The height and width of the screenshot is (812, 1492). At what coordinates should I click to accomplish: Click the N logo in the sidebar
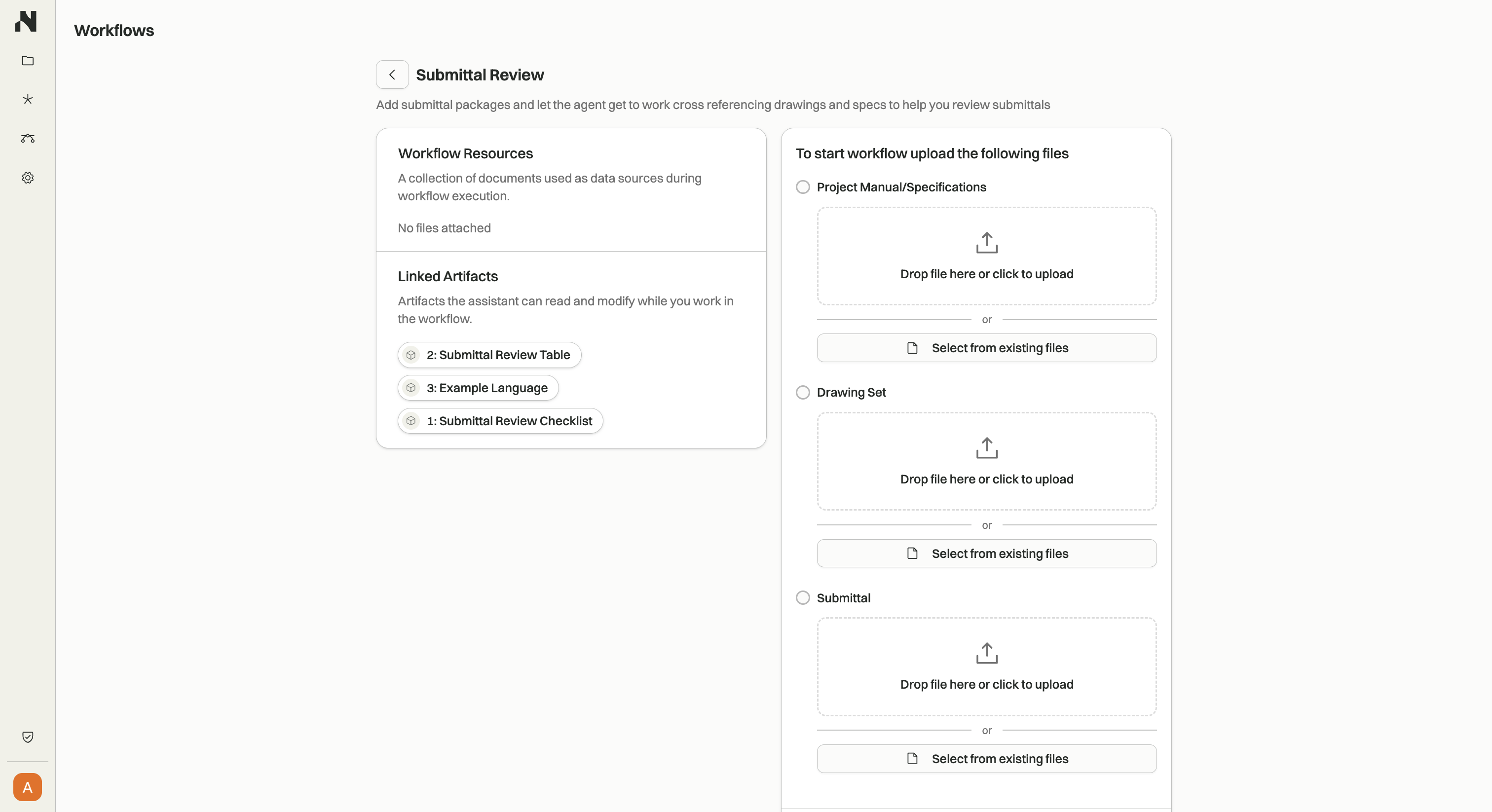pyautogui.click(x=27, y=22)
